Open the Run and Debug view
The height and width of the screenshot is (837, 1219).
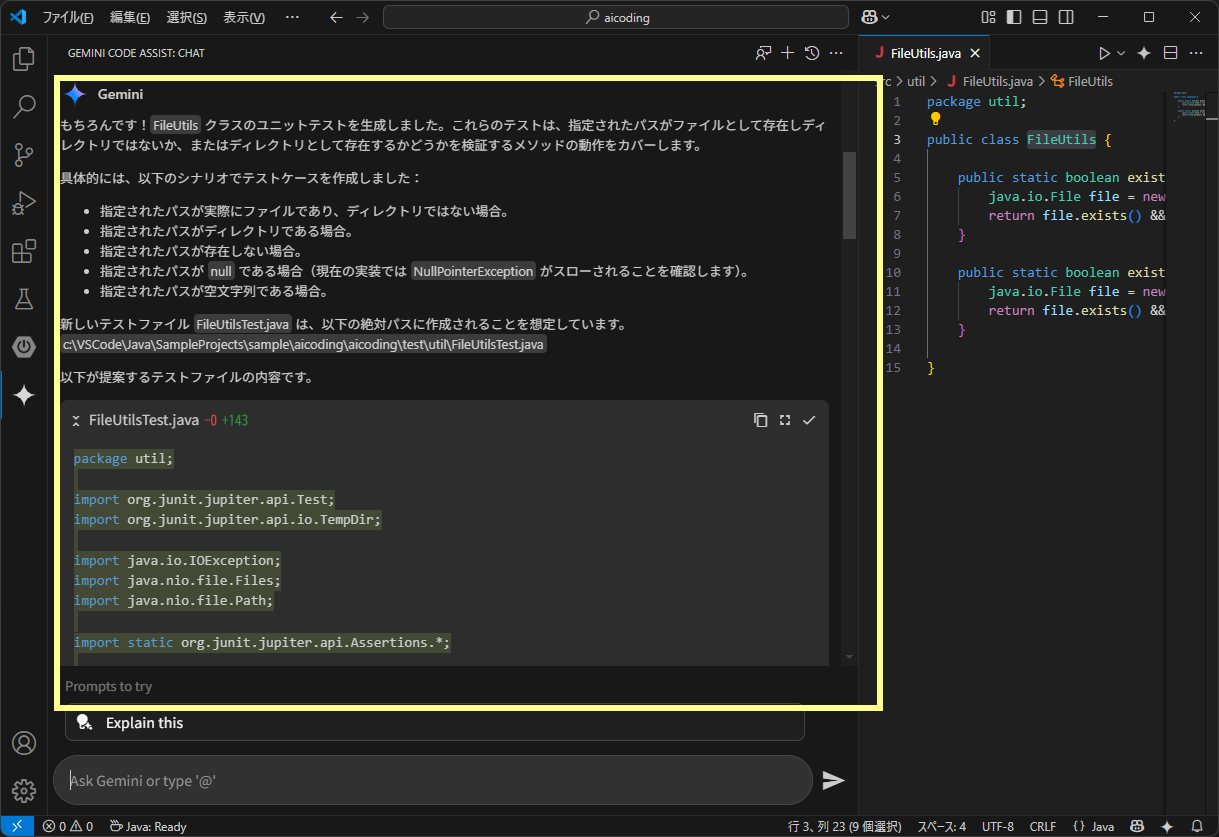24,203
